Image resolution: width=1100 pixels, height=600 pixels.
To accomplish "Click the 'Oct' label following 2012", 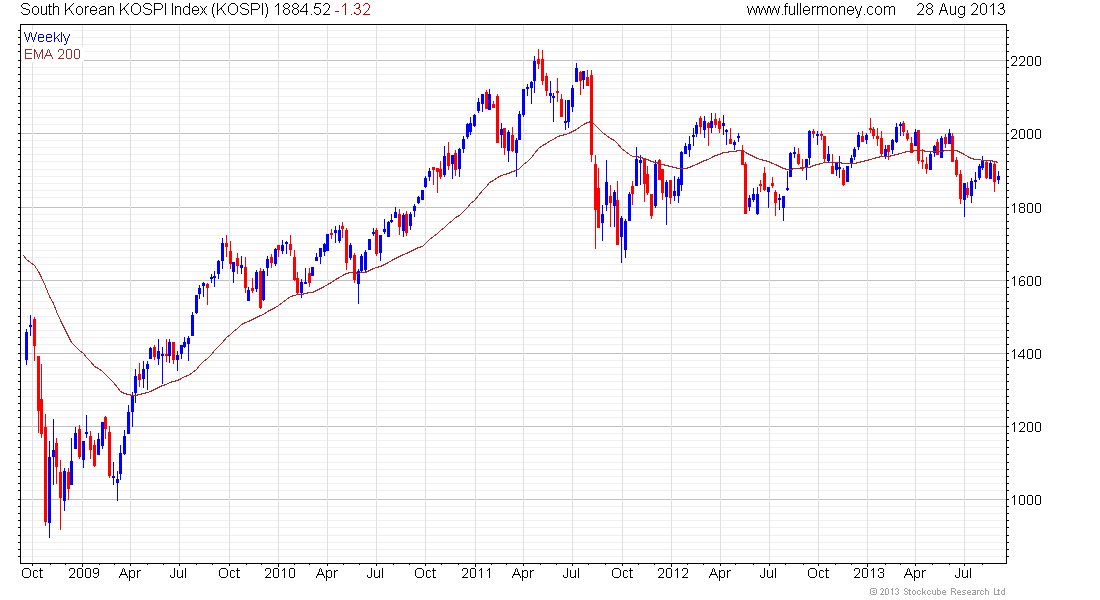I will [818, 573].
